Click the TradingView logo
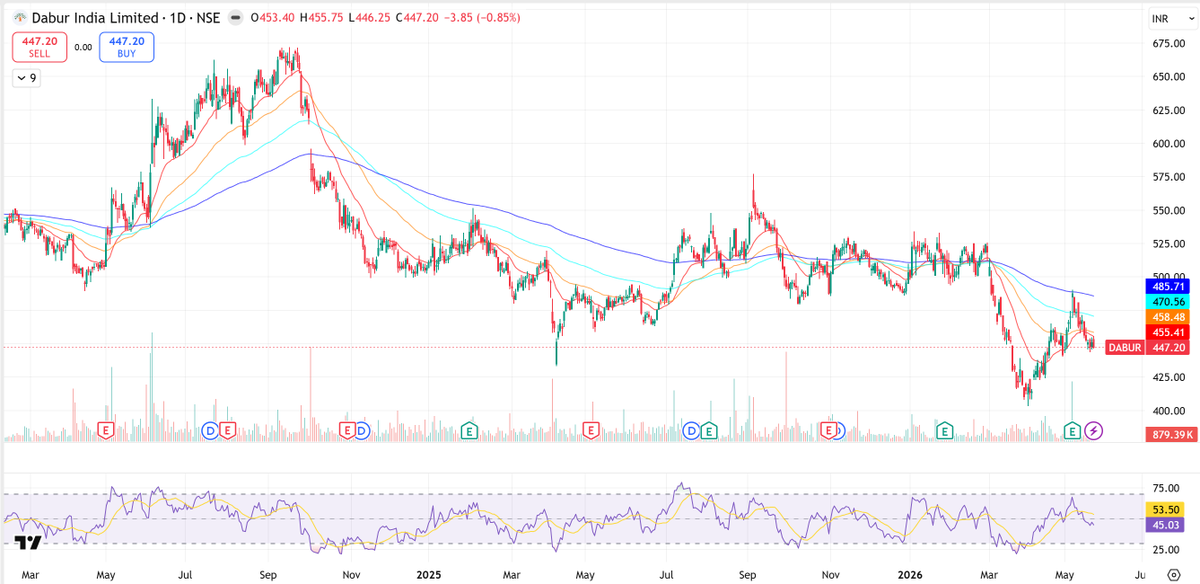 [x=27, y=541]
